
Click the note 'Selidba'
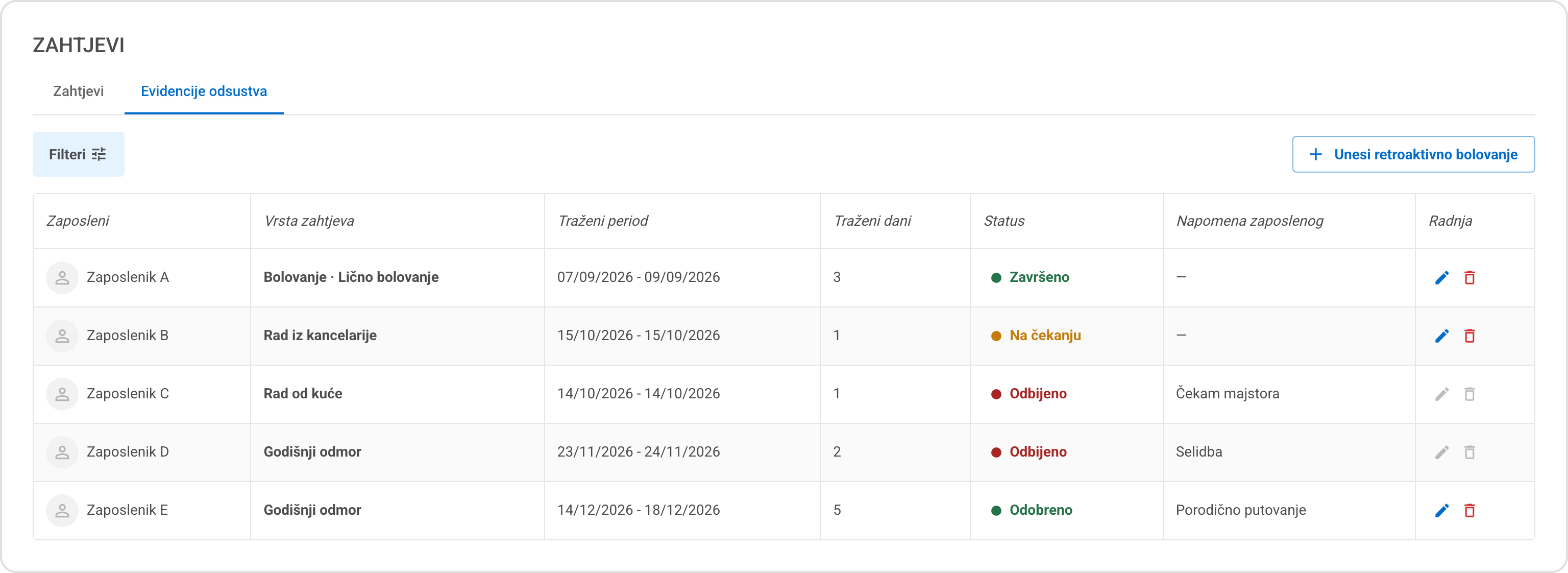(1198, 452)
